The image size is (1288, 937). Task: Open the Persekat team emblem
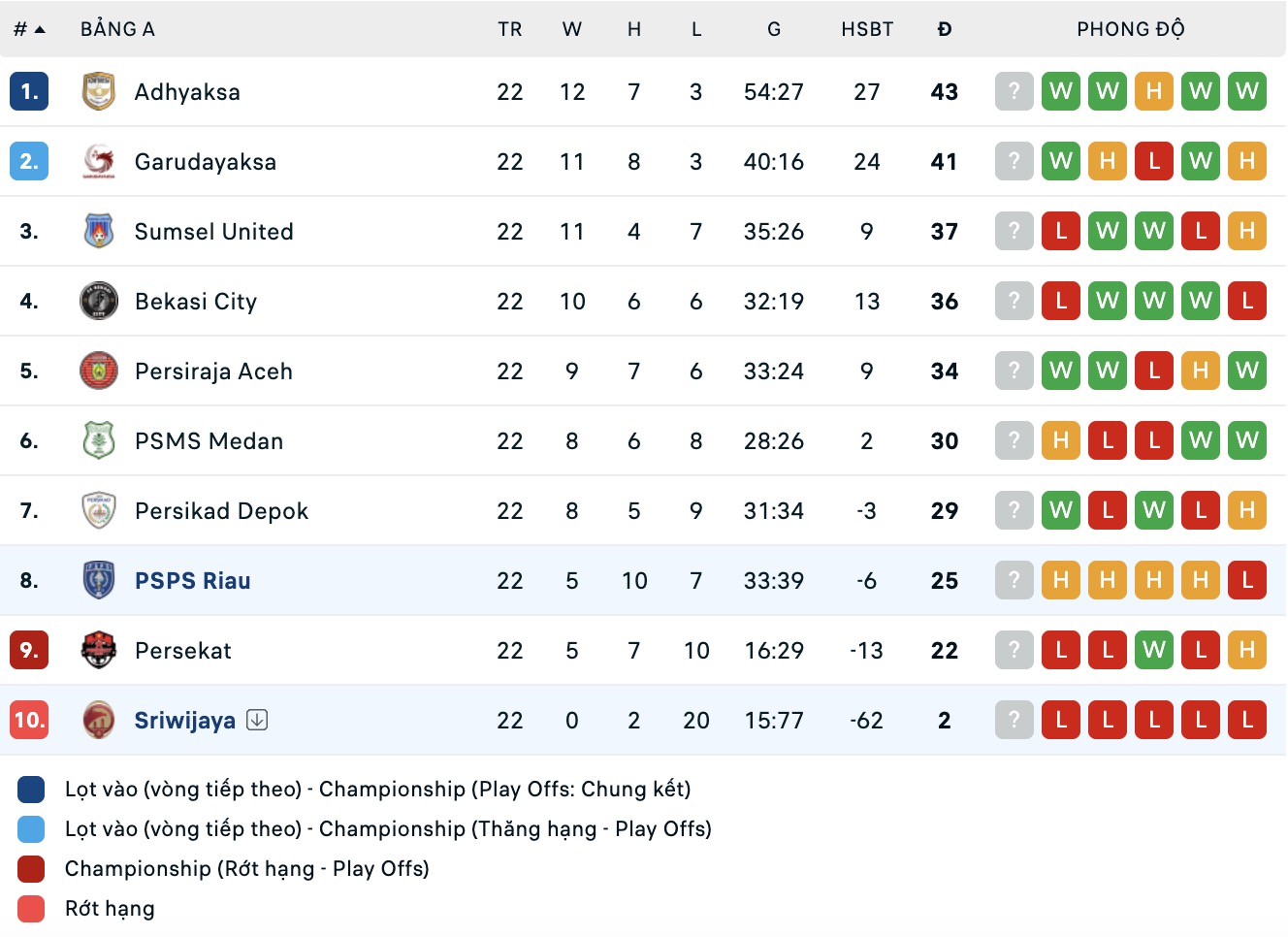[99, 651]
